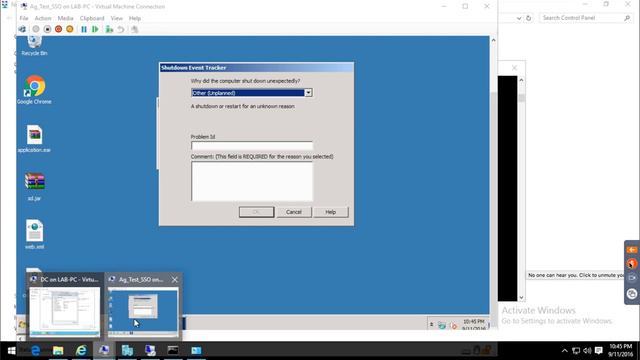Viewport: 640px width, 360px height.
Task: Click the guest VM tray red flag icon
Action: click(x=453, y=326)
